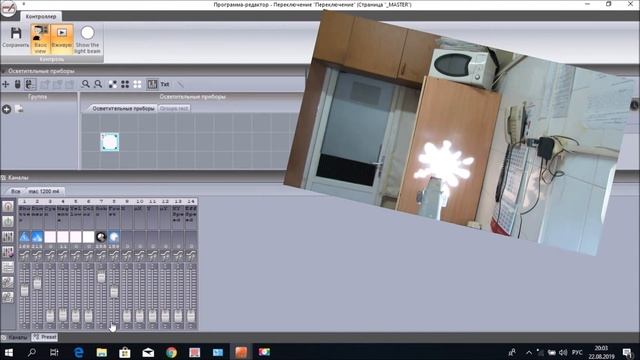Toggle the mouse-with-list selection tool
This screenshot has height=360, width=640.
click(x=30, y=84)
